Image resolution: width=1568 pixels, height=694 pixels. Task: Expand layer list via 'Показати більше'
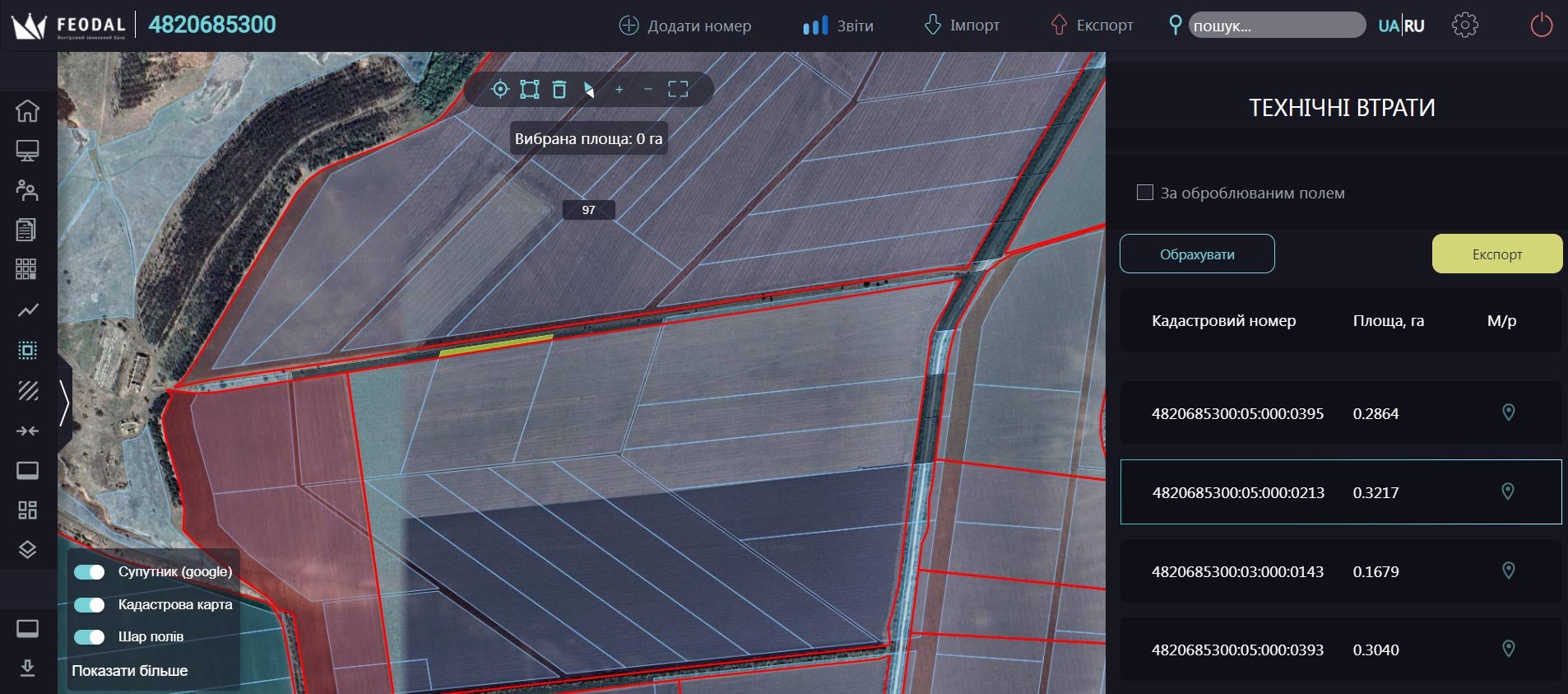click(130, 671)
